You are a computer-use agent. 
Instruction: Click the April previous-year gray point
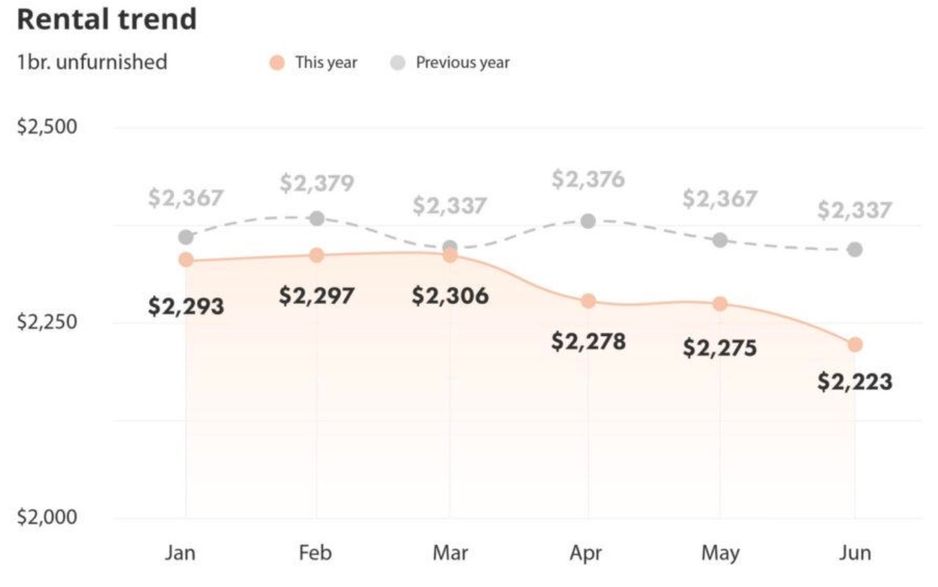(588, 221)
